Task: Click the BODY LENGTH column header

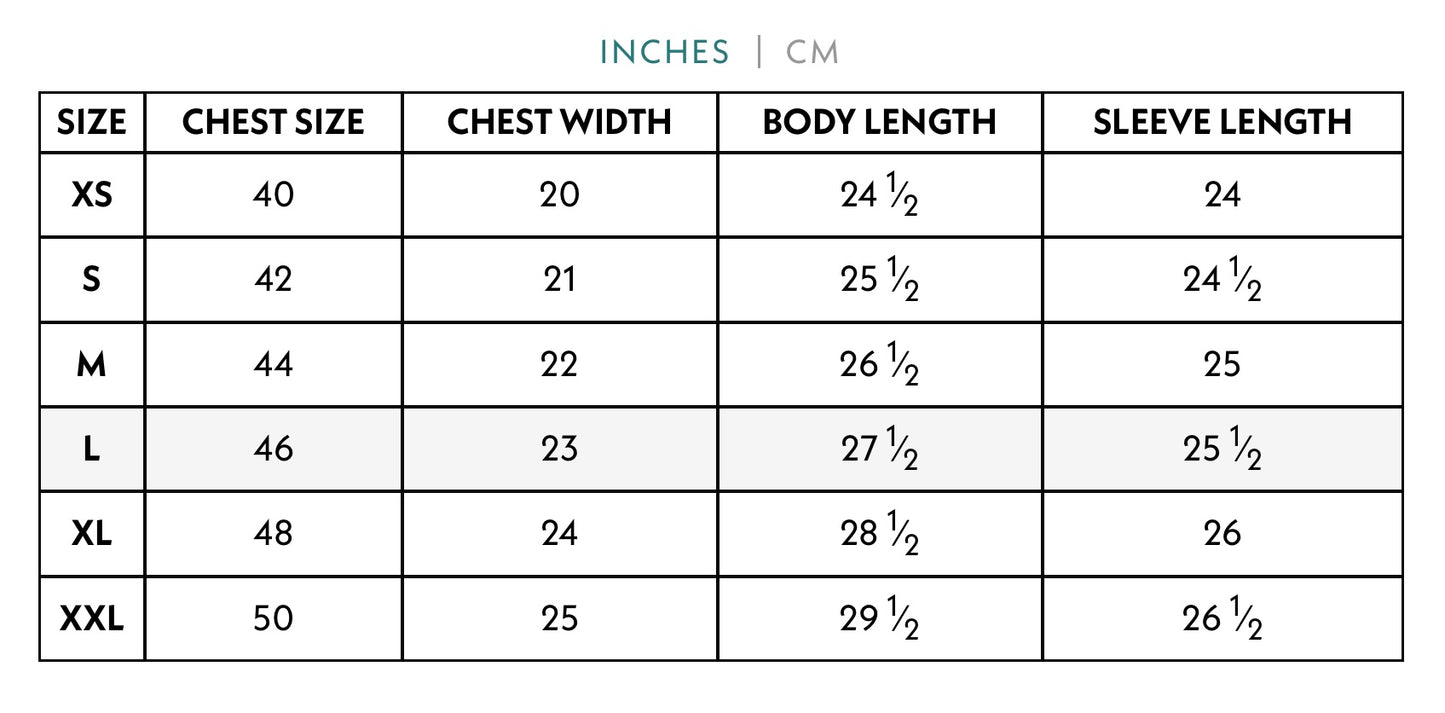Action: [879, 123]
